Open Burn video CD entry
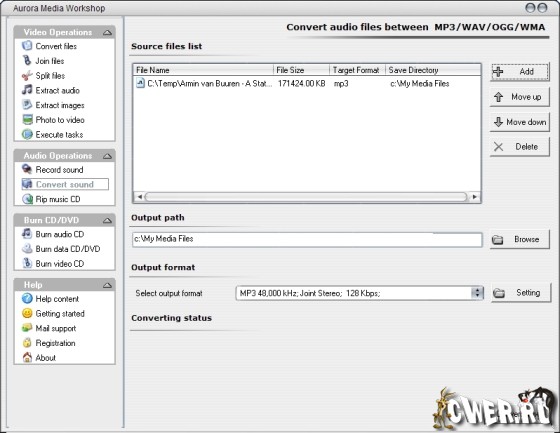Viewport: 560px width, 433px height. (60, 264)
